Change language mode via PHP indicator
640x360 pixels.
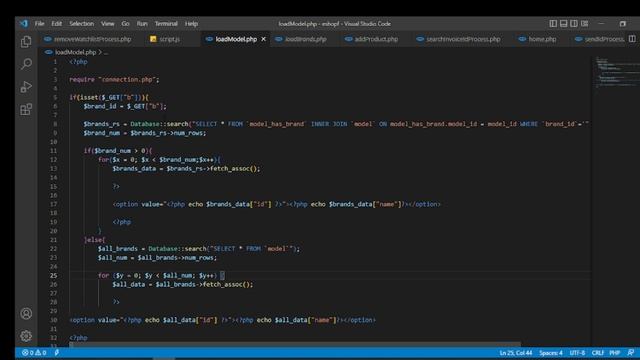pyautogui.click(x=615, y=353)
